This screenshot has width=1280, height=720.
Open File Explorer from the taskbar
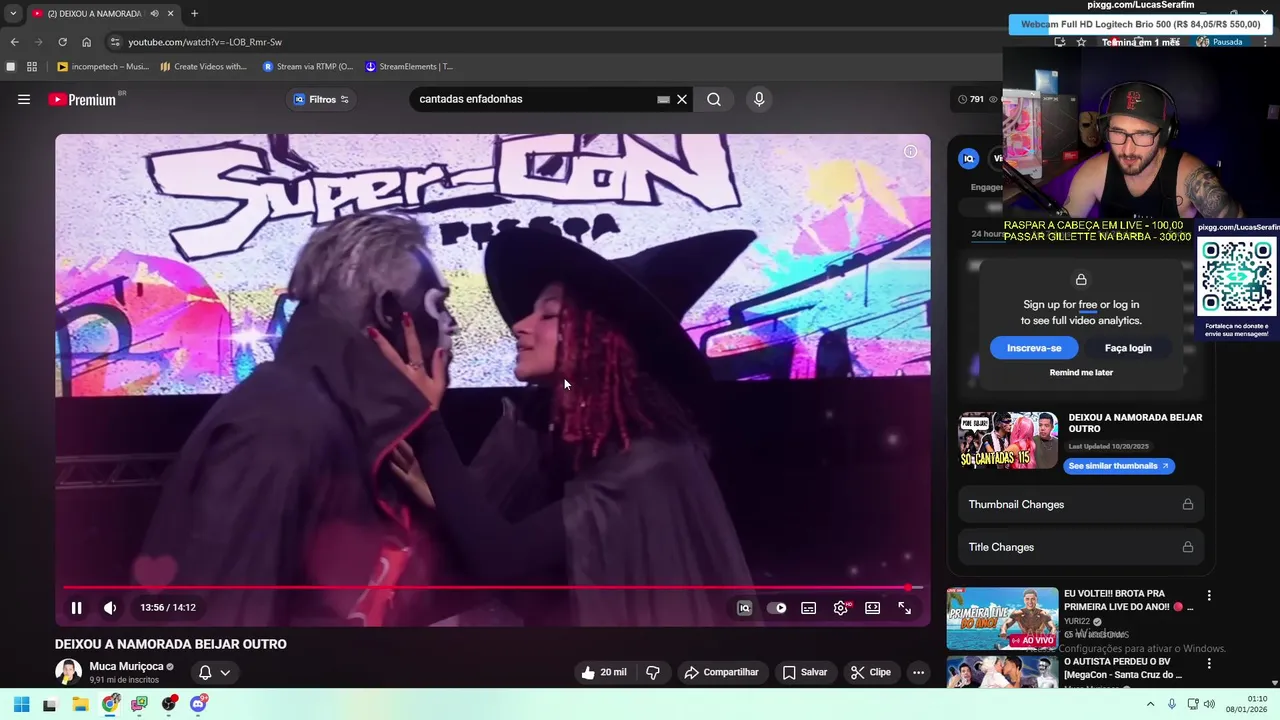pos(80,704)
